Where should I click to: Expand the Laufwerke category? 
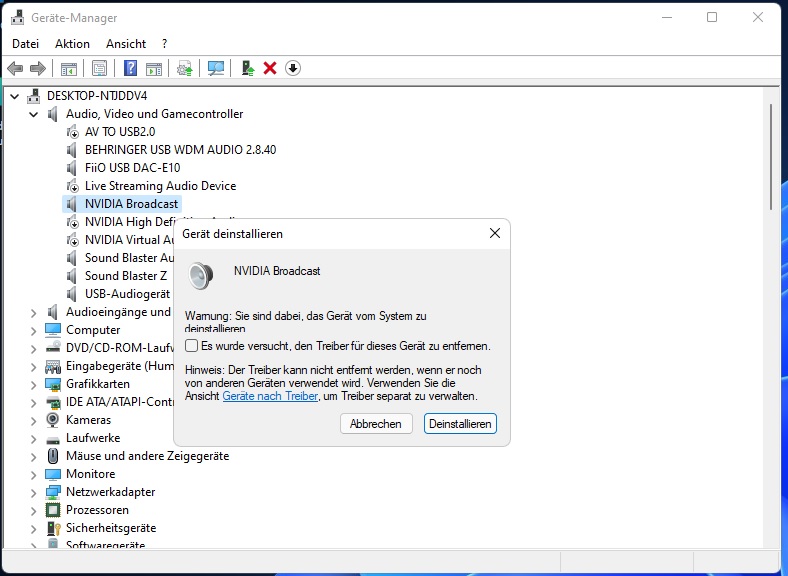click(x=34, y=439)
